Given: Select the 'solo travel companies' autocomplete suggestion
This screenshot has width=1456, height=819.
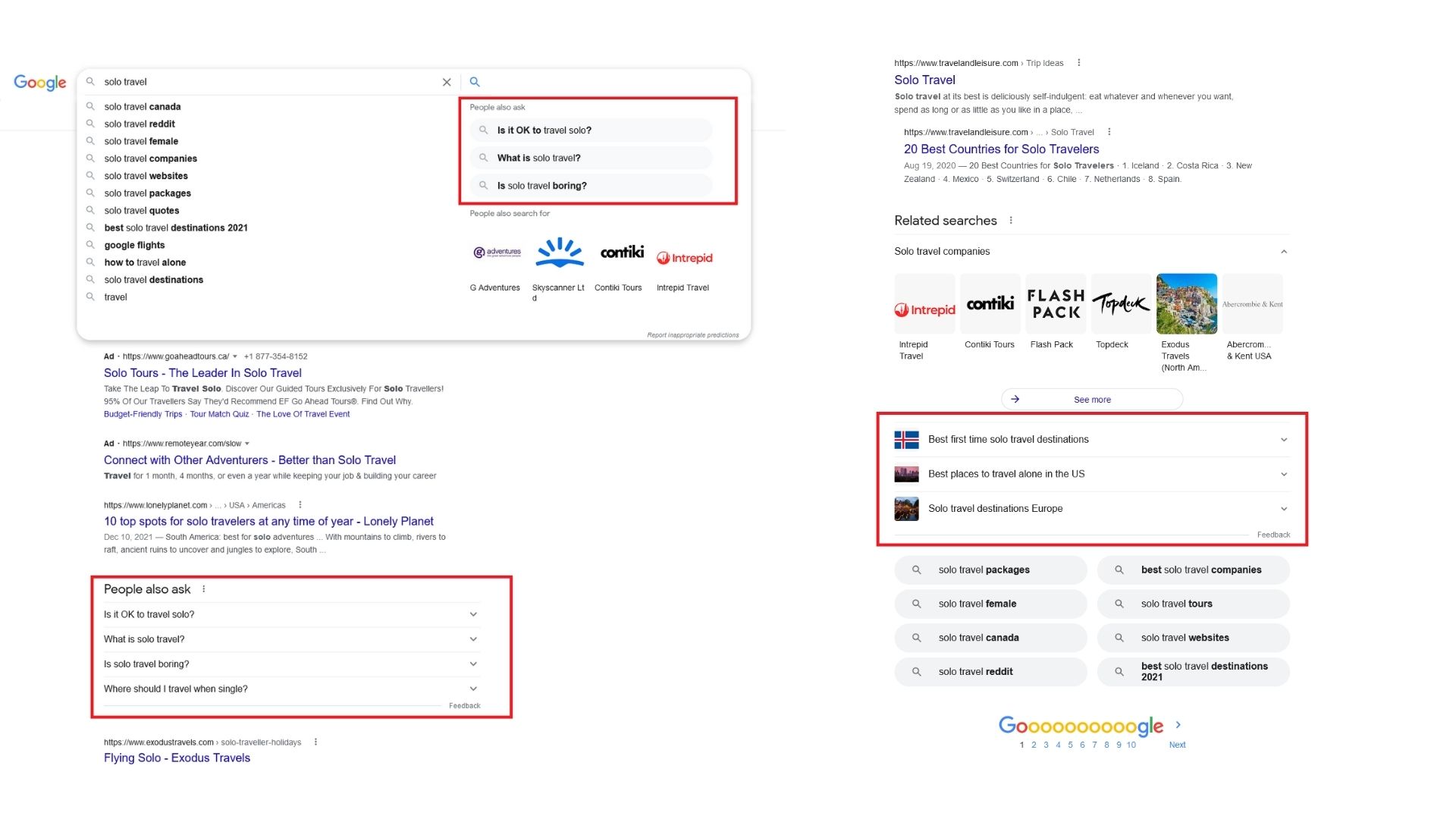Looking at the screenshot, I should pos(151,159).
